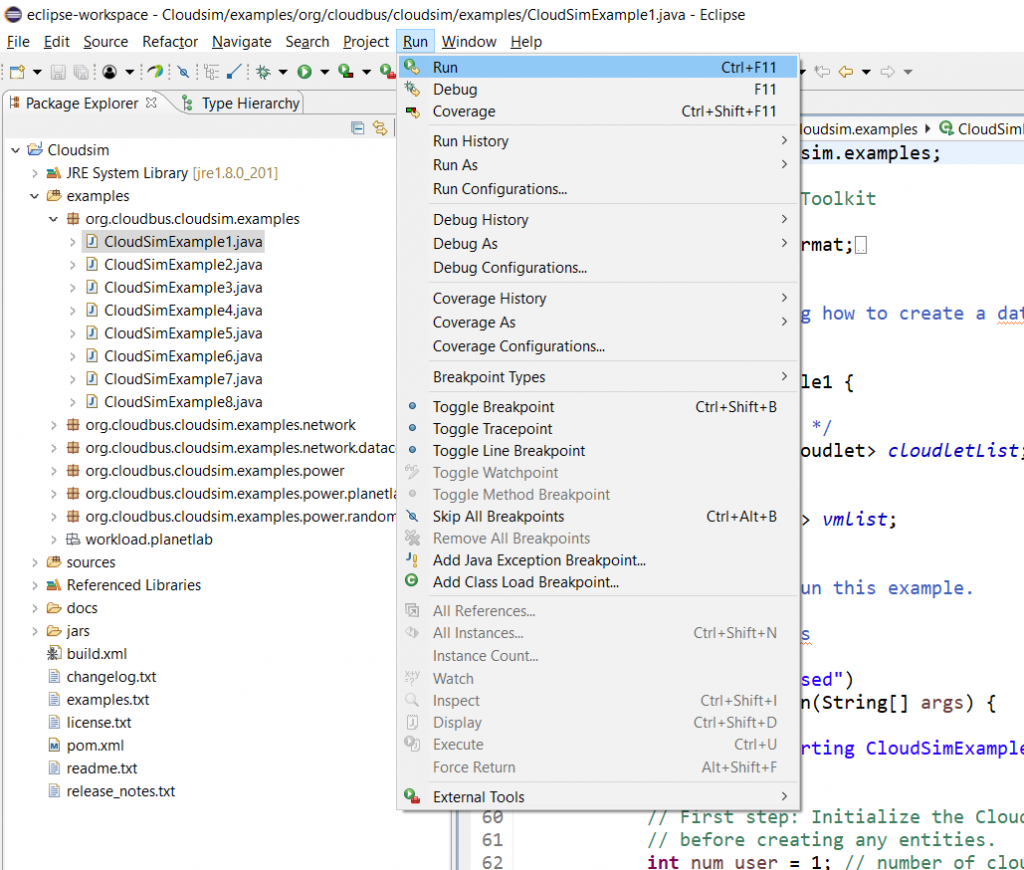Select CloudSimExample2.java file
The image size is (1024, 870).
pos(174,265)
